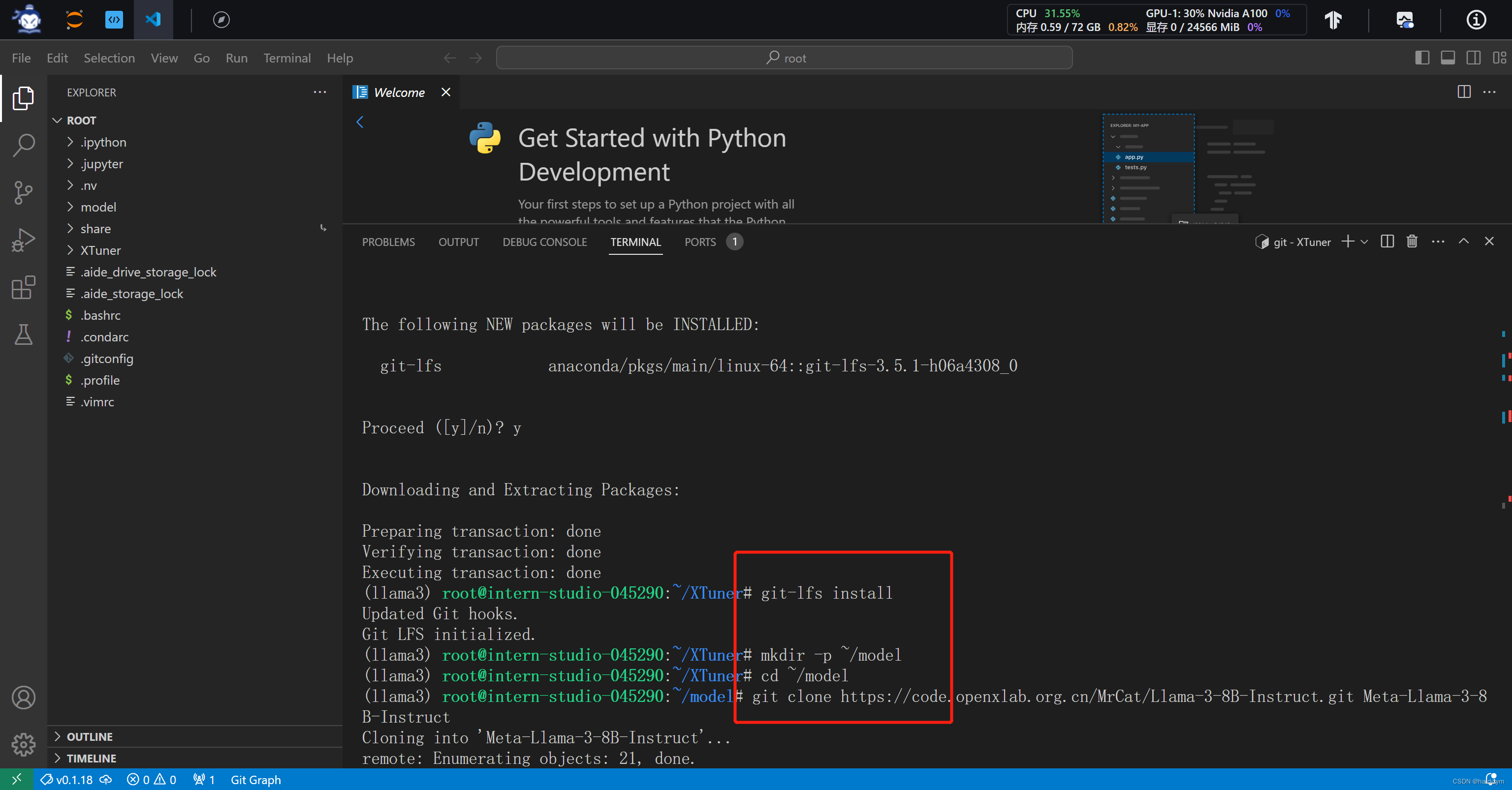1512x790 pixels.
Task: Expand the share folder
Action: (x=195, y=229)
